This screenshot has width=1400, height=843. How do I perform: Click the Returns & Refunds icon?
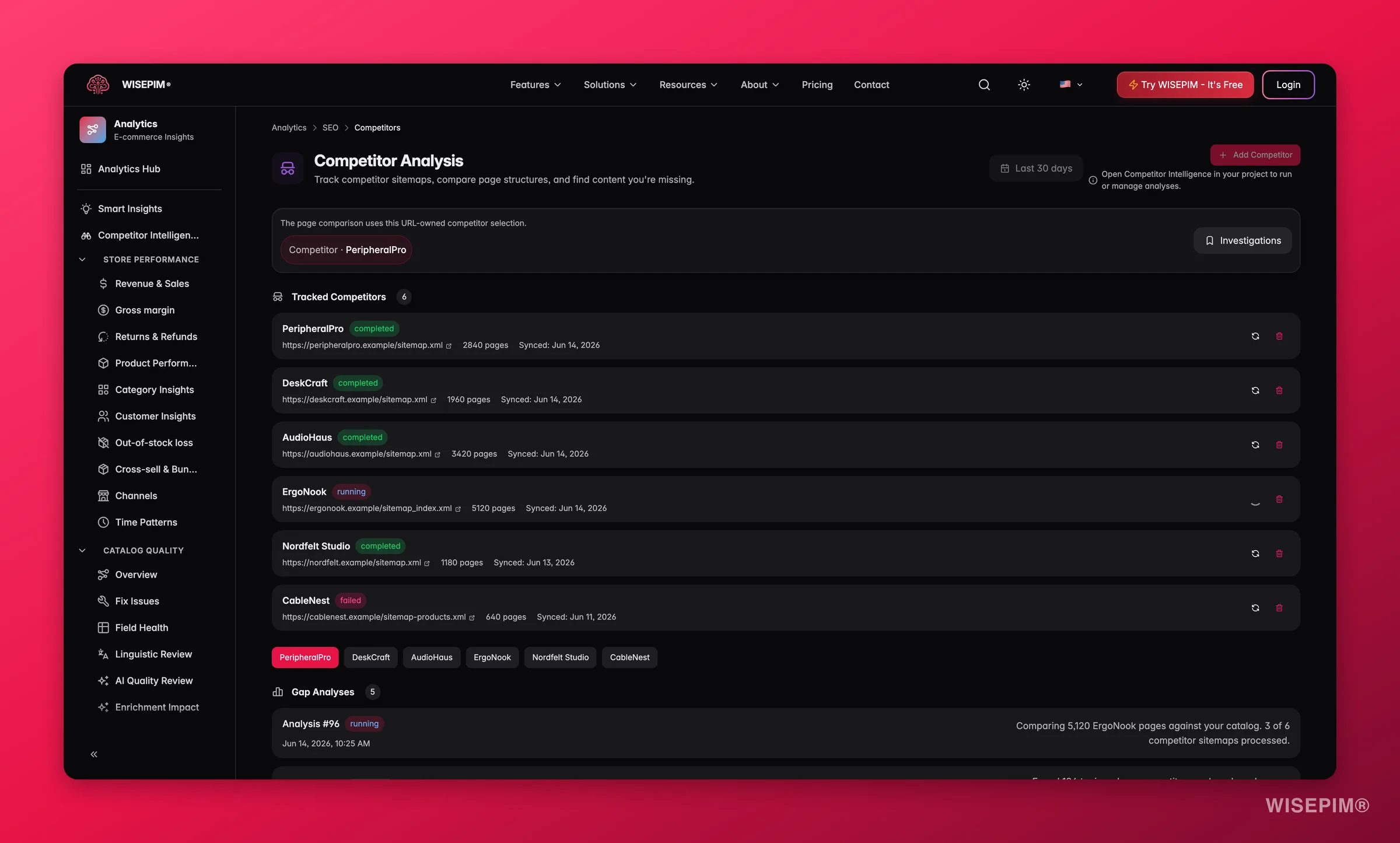coord(103,337)
